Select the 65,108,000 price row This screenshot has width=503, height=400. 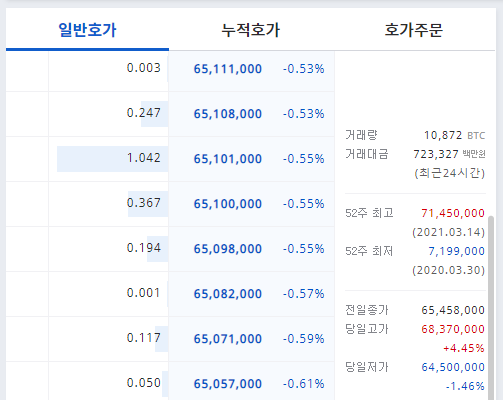[x=251, y=114]
